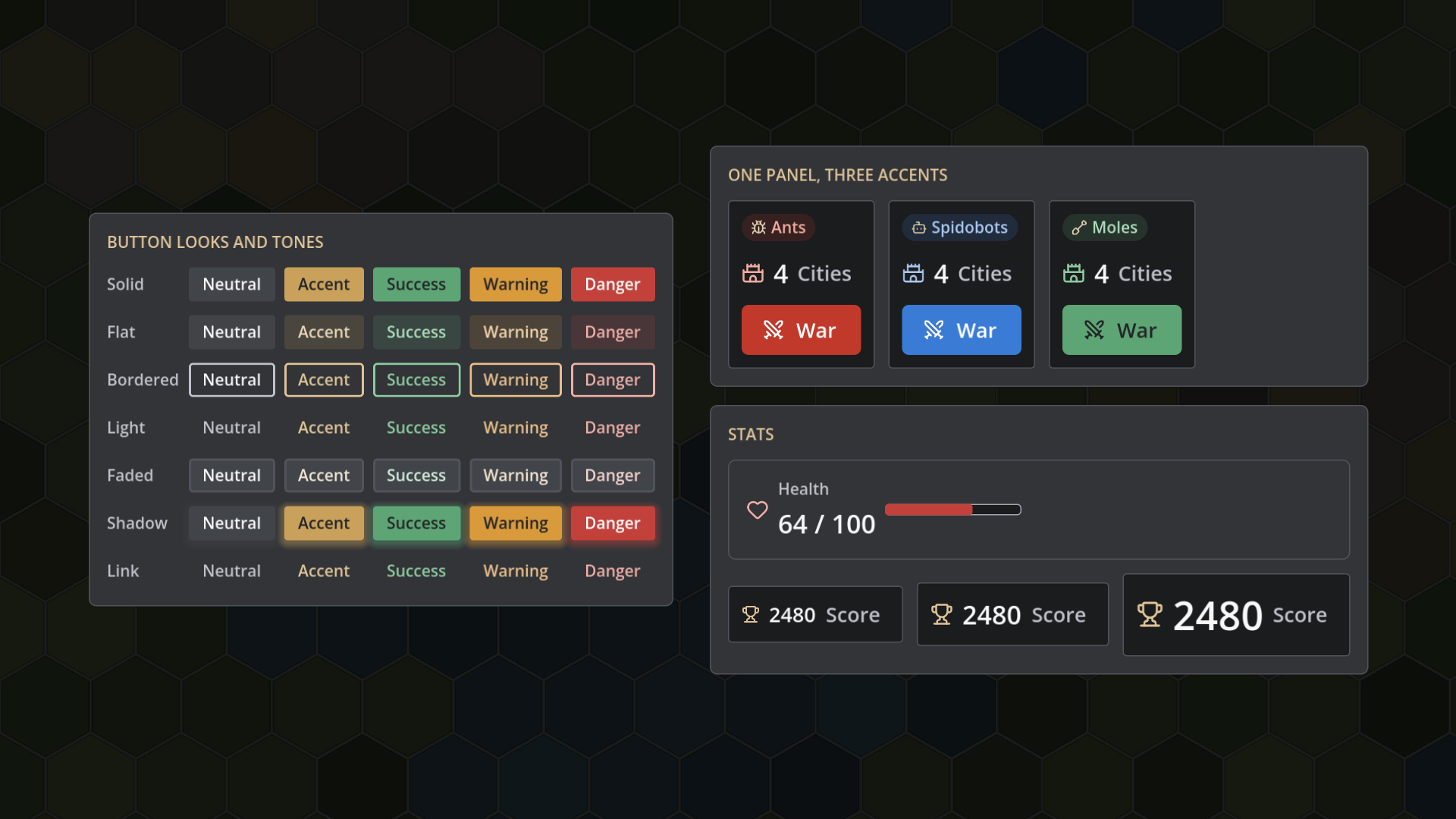Click the Faded Danger button
This screenshot has width=1456, height=819.
613,475
